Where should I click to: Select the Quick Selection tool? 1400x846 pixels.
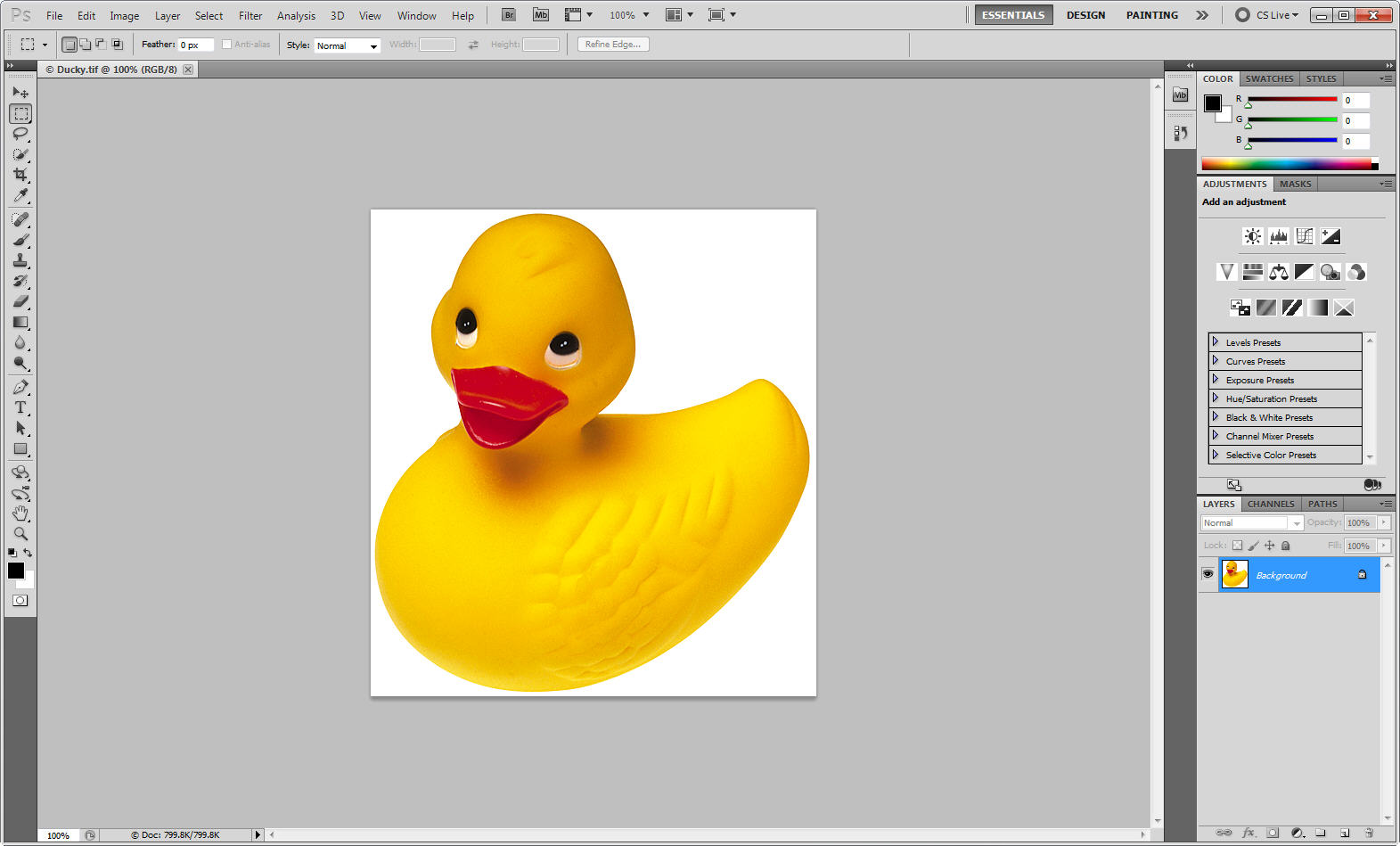coord(20,154)
